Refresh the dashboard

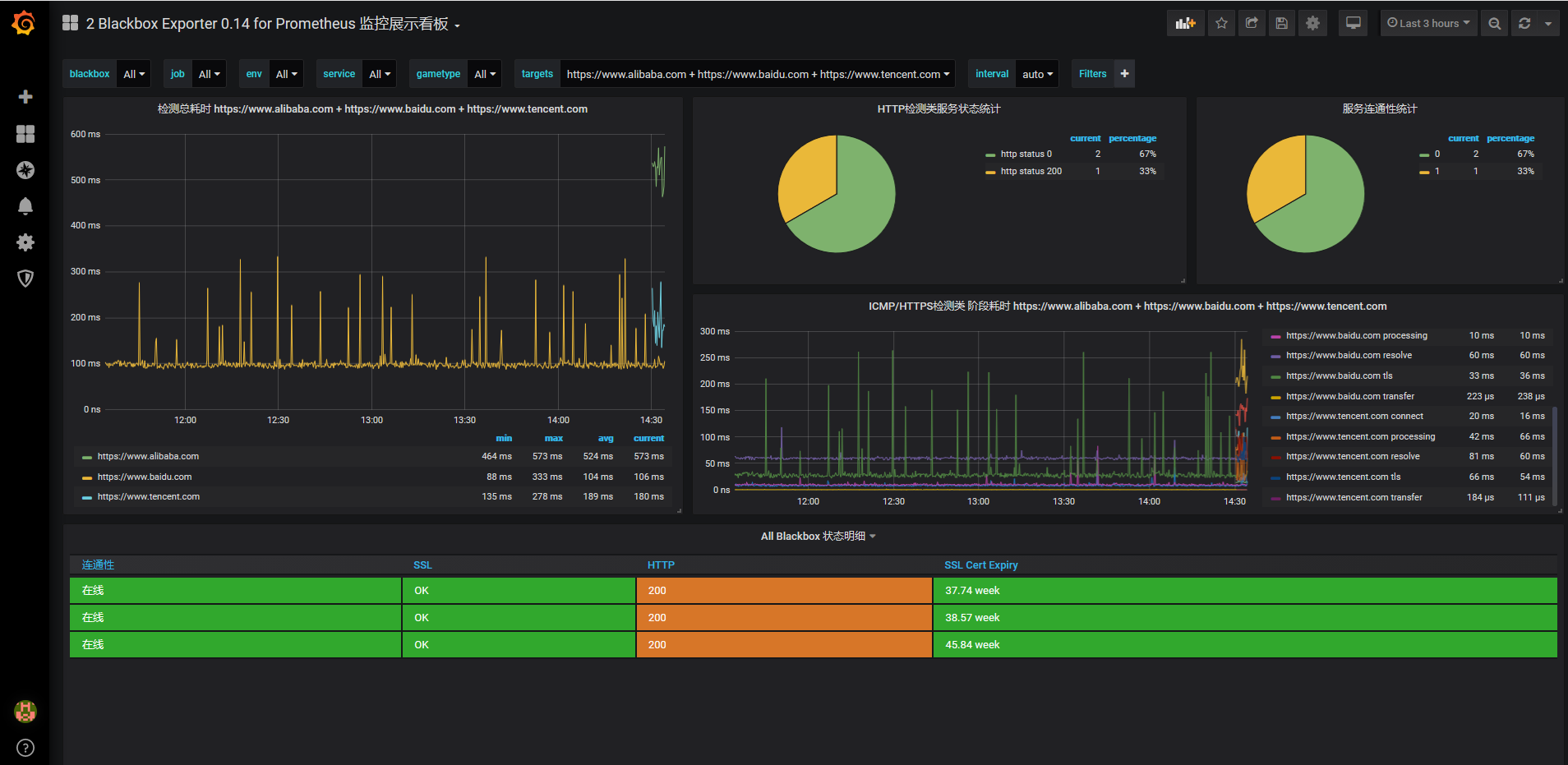click(x=1524, y=23)
